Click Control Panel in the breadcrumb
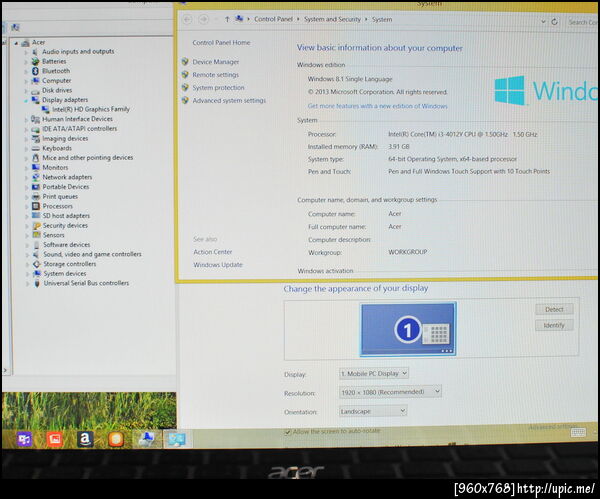Image resolution: width=600 pixels, height=499 pixels. 273,19
